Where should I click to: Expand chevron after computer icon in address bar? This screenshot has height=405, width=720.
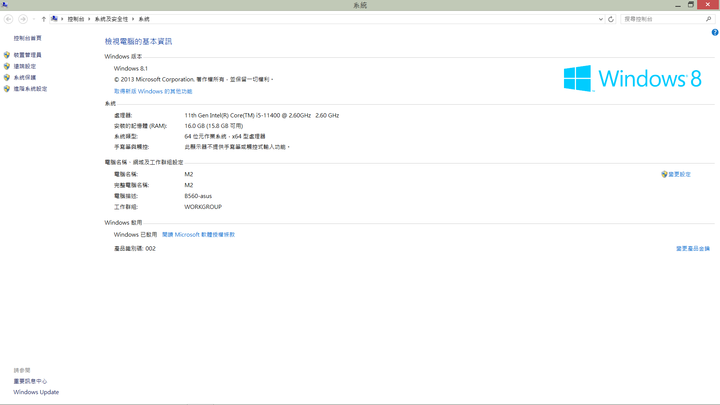click(x=62, y=19)
